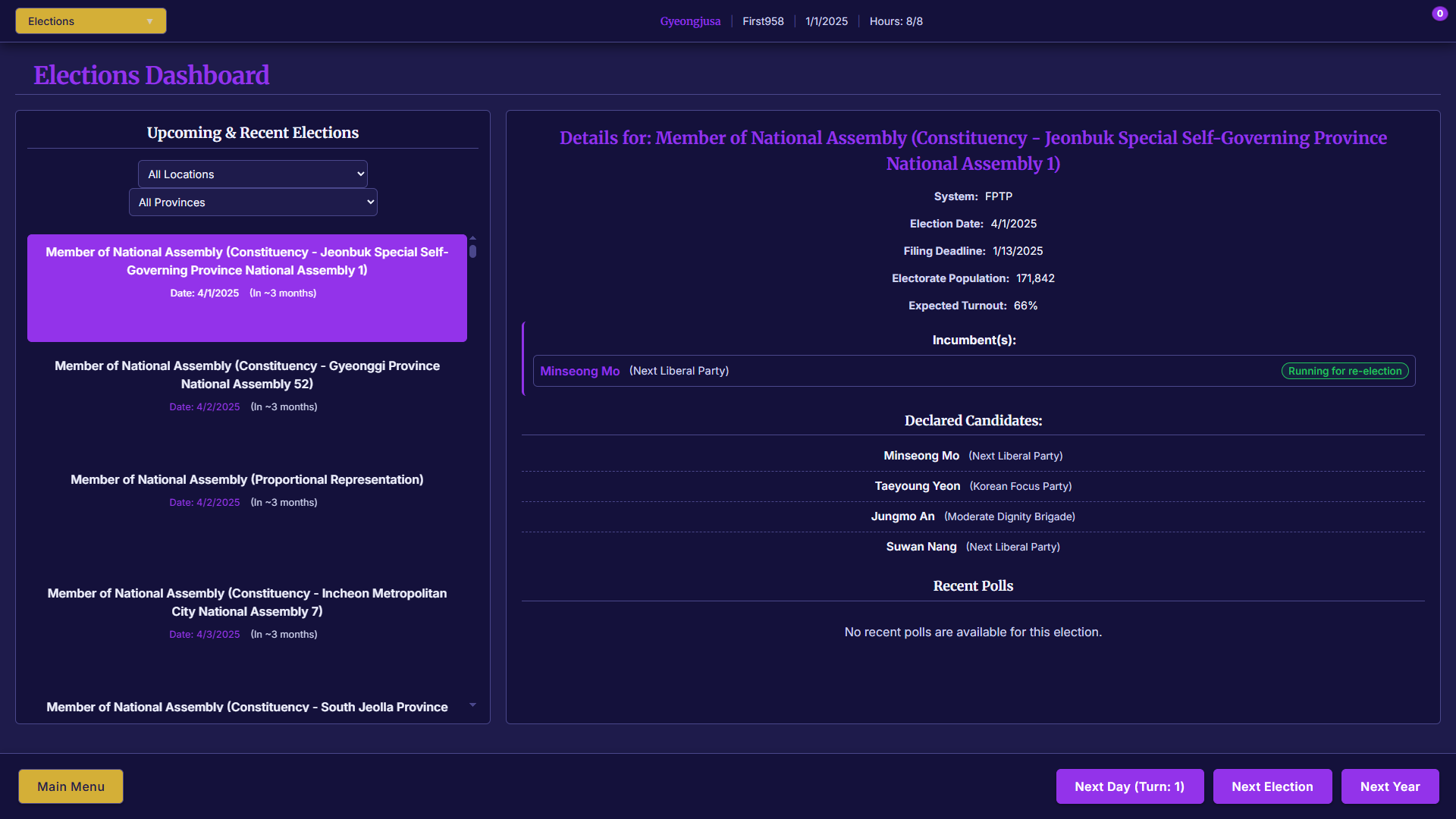
Task: Jump forward with Next Year button
Action: tap(1389, 786)
